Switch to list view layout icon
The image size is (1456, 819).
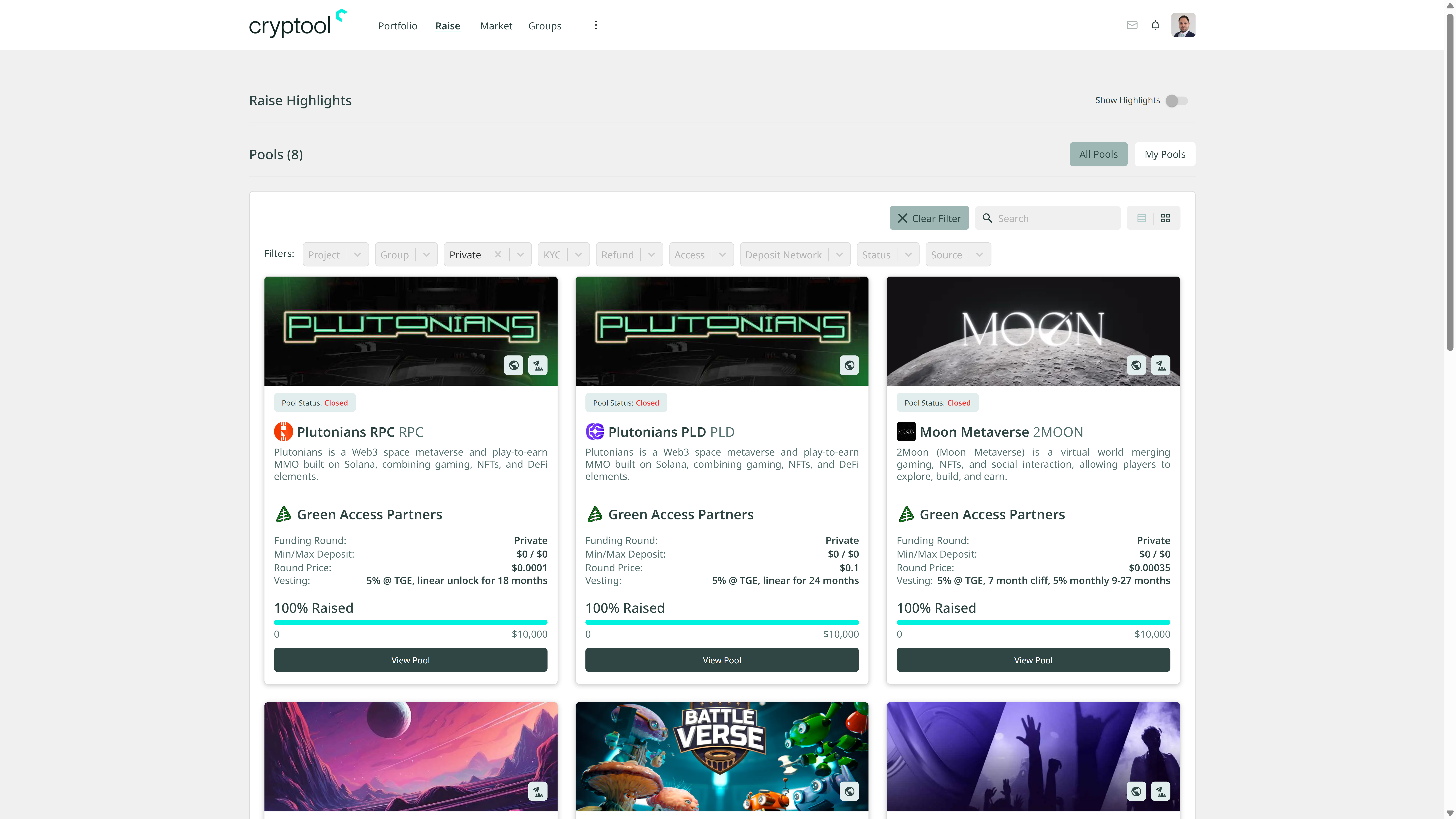coord(1141,218)
